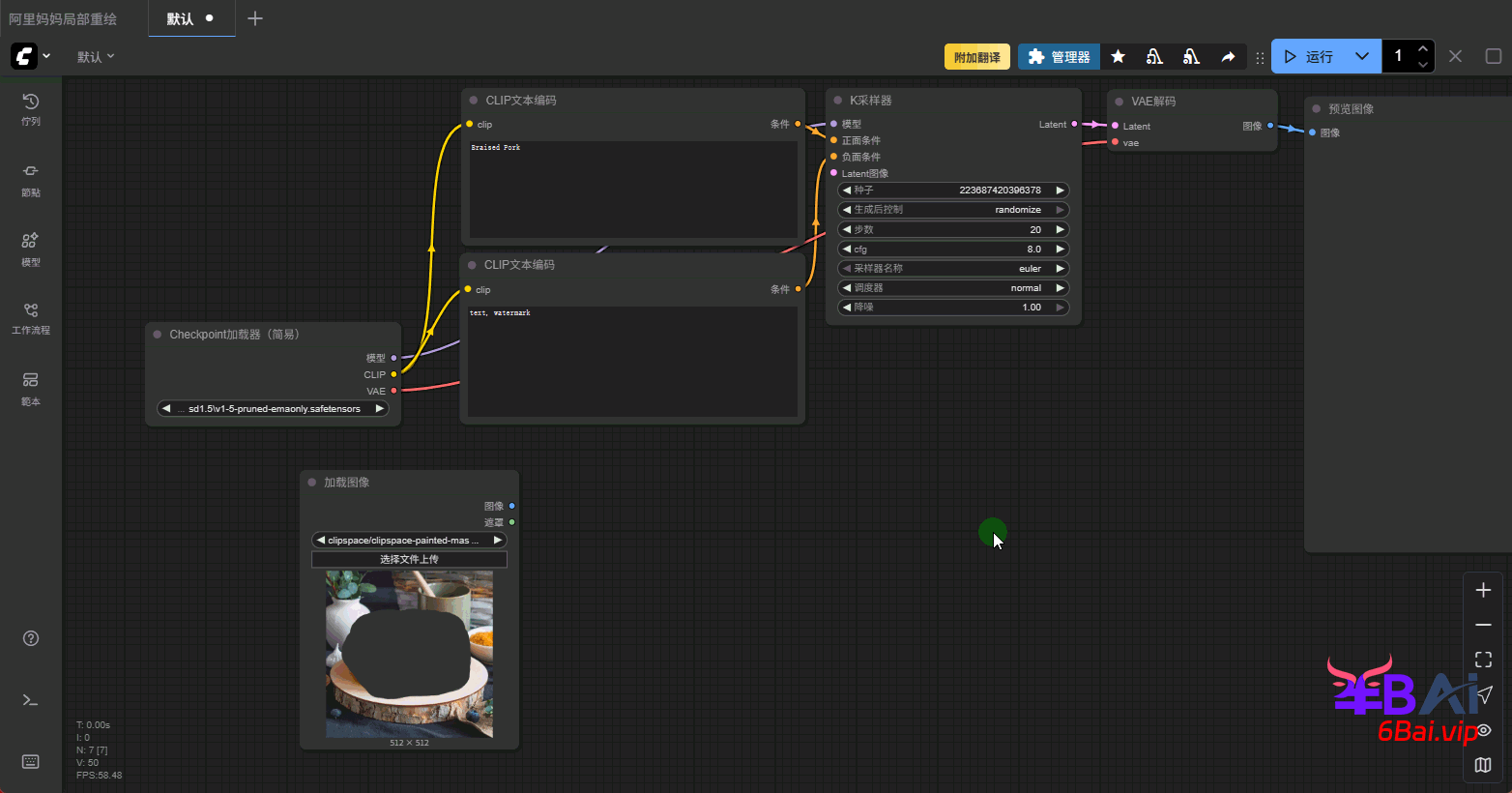Image resolution: width=1512 pixels, height=793 pixels.
Task: Open the templates sidebar icon
Action: click(31, 387)
